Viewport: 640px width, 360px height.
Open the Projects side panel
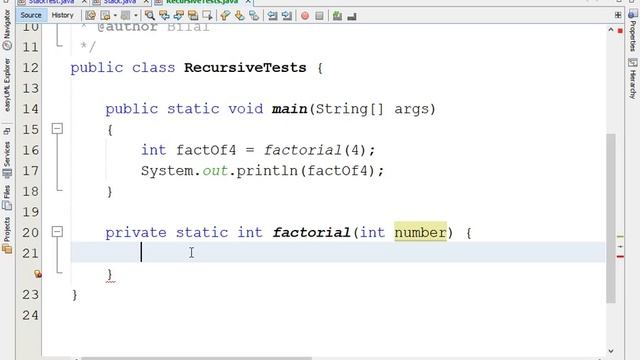7,235
